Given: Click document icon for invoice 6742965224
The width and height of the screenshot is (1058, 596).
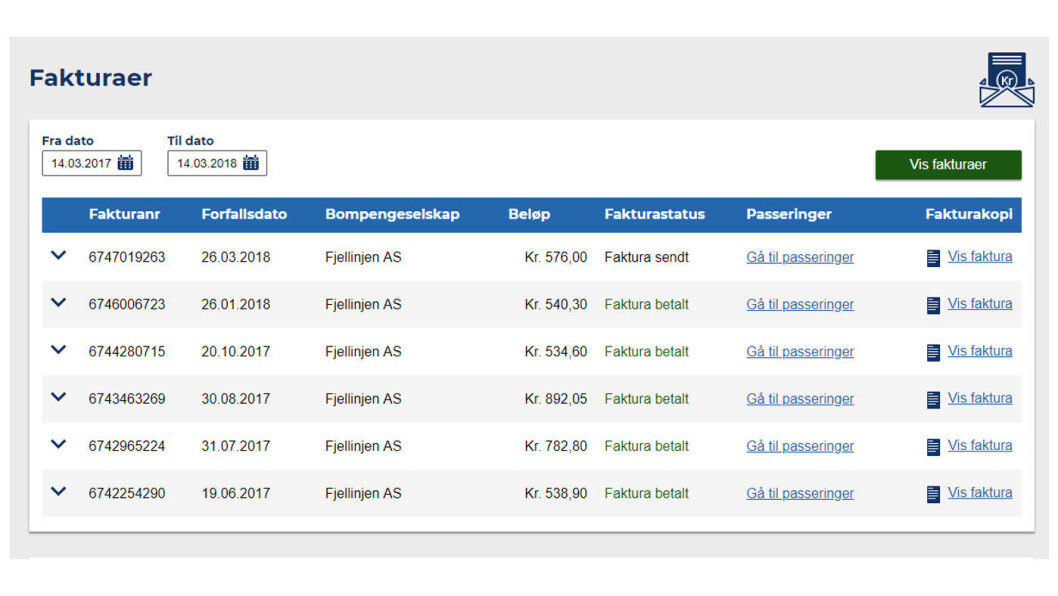Looking at the screenshot, I should 933,447.
